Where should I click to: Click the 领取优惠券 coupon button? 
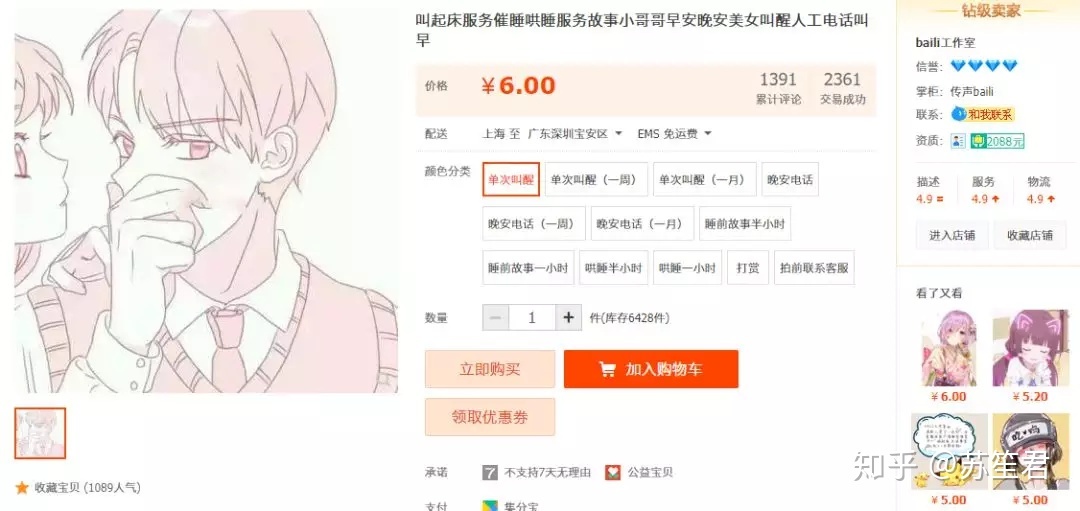[490, 417]
